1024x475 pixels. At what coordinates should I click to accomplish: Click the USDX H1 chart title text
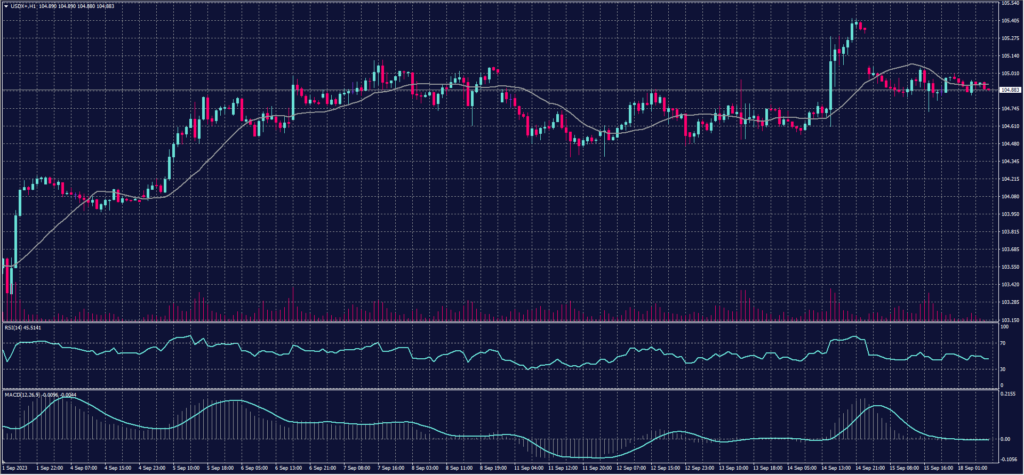[x=26, y=7]
